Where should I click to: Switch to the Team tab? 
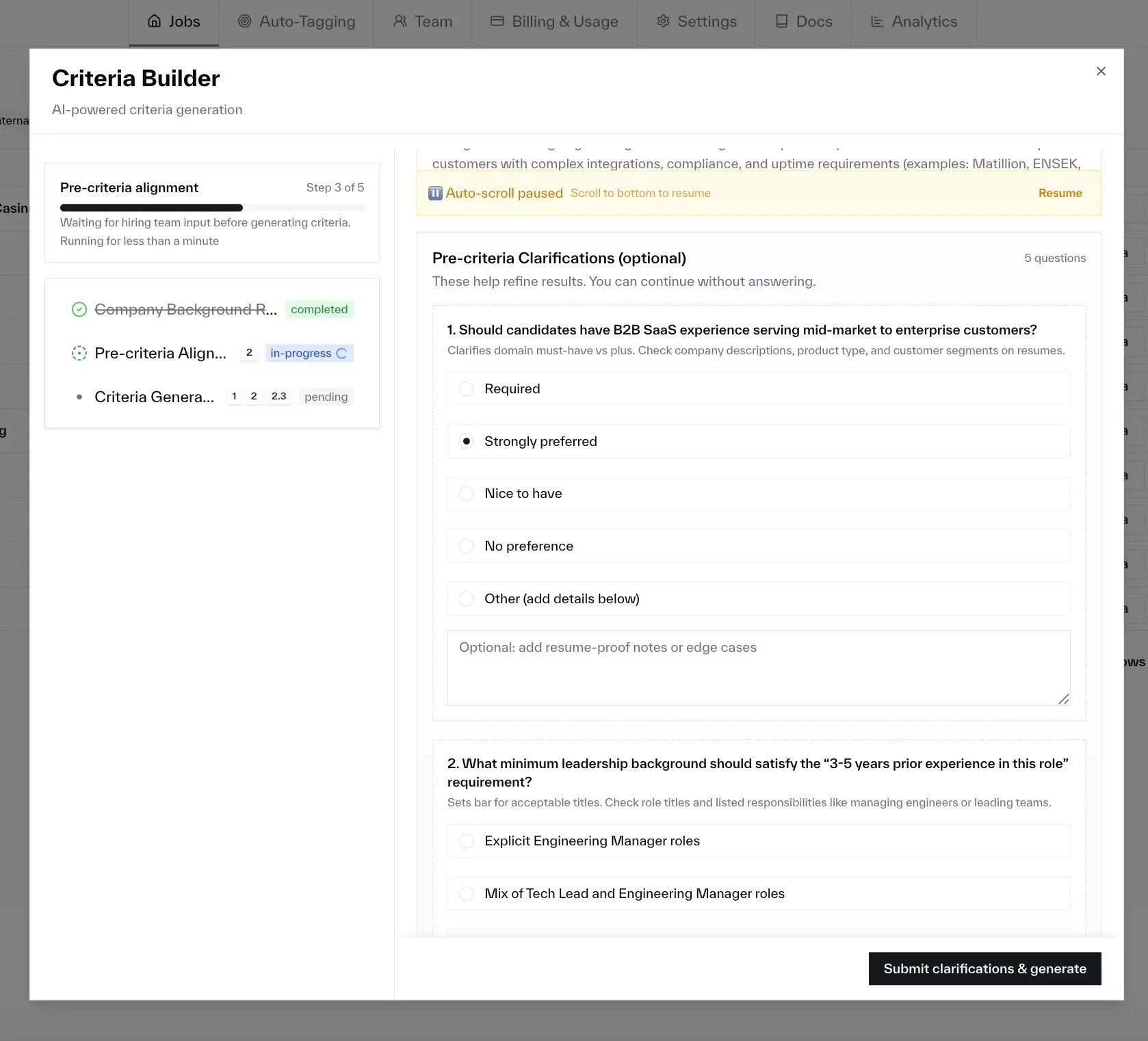pyautogui.click(x=422, y=21)
